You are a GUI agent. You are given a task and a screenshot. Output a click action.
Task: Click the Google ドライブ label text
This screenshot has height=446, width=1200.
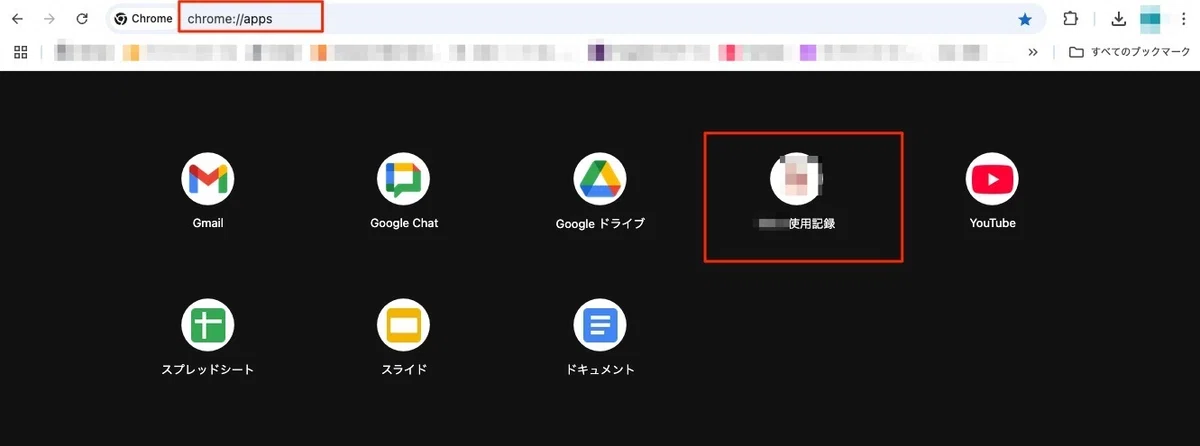pos(600,223)
